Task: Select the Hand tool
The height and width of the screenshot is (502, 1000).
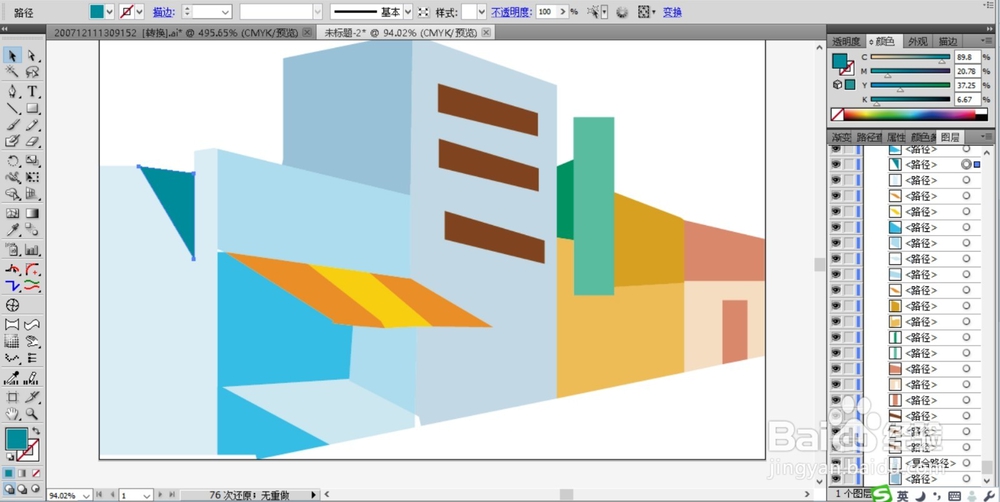Action: click(x=12, y=414)
